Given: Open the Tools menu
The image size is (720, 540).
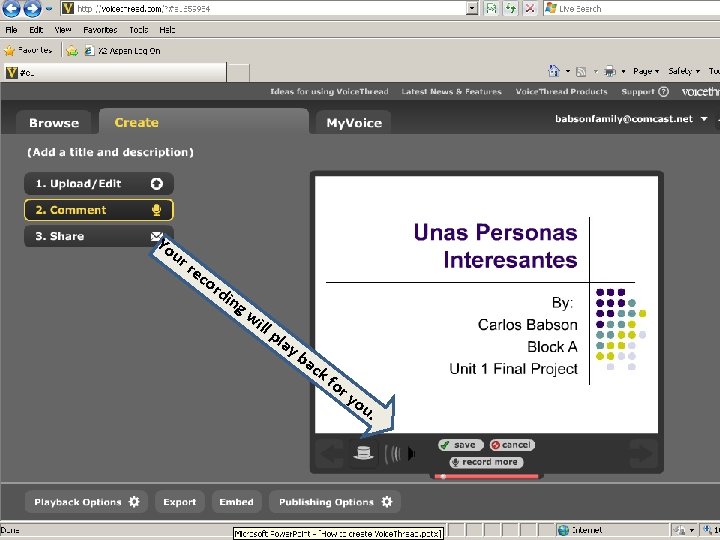Looking at the screenshot, I should click(138, 30).
